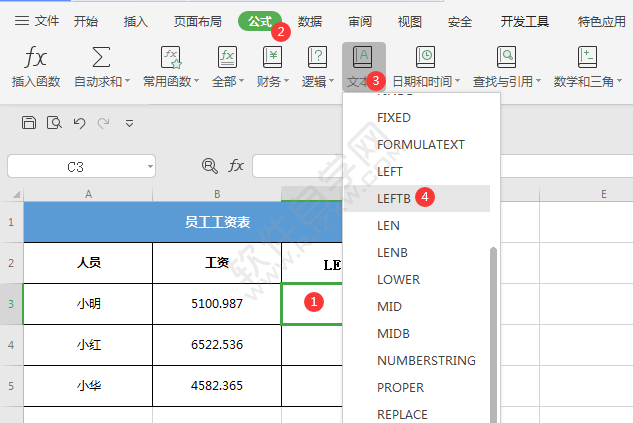Click the select-all corner triangle

[16, 195]
